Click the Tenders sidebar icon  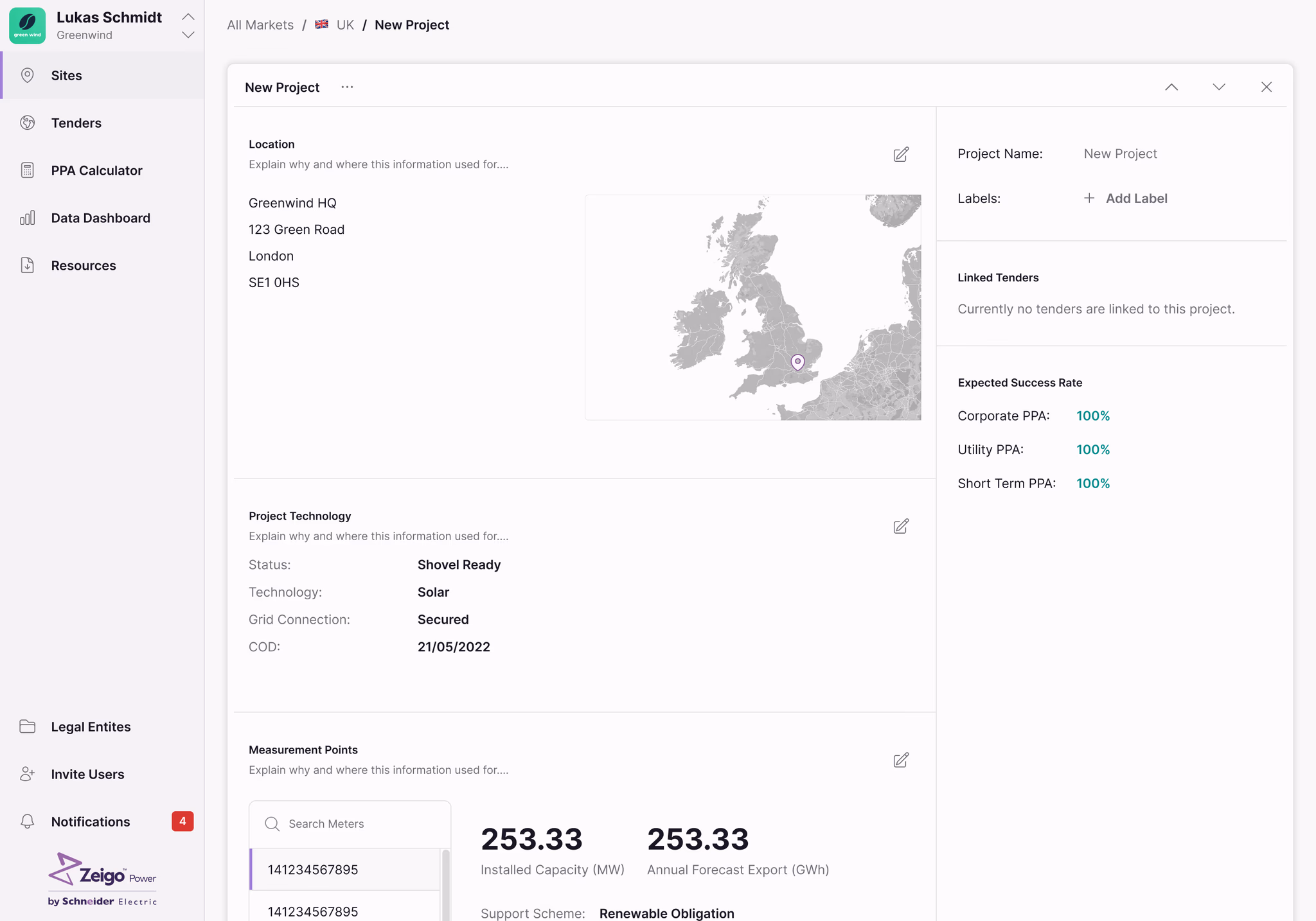[27, 123]
